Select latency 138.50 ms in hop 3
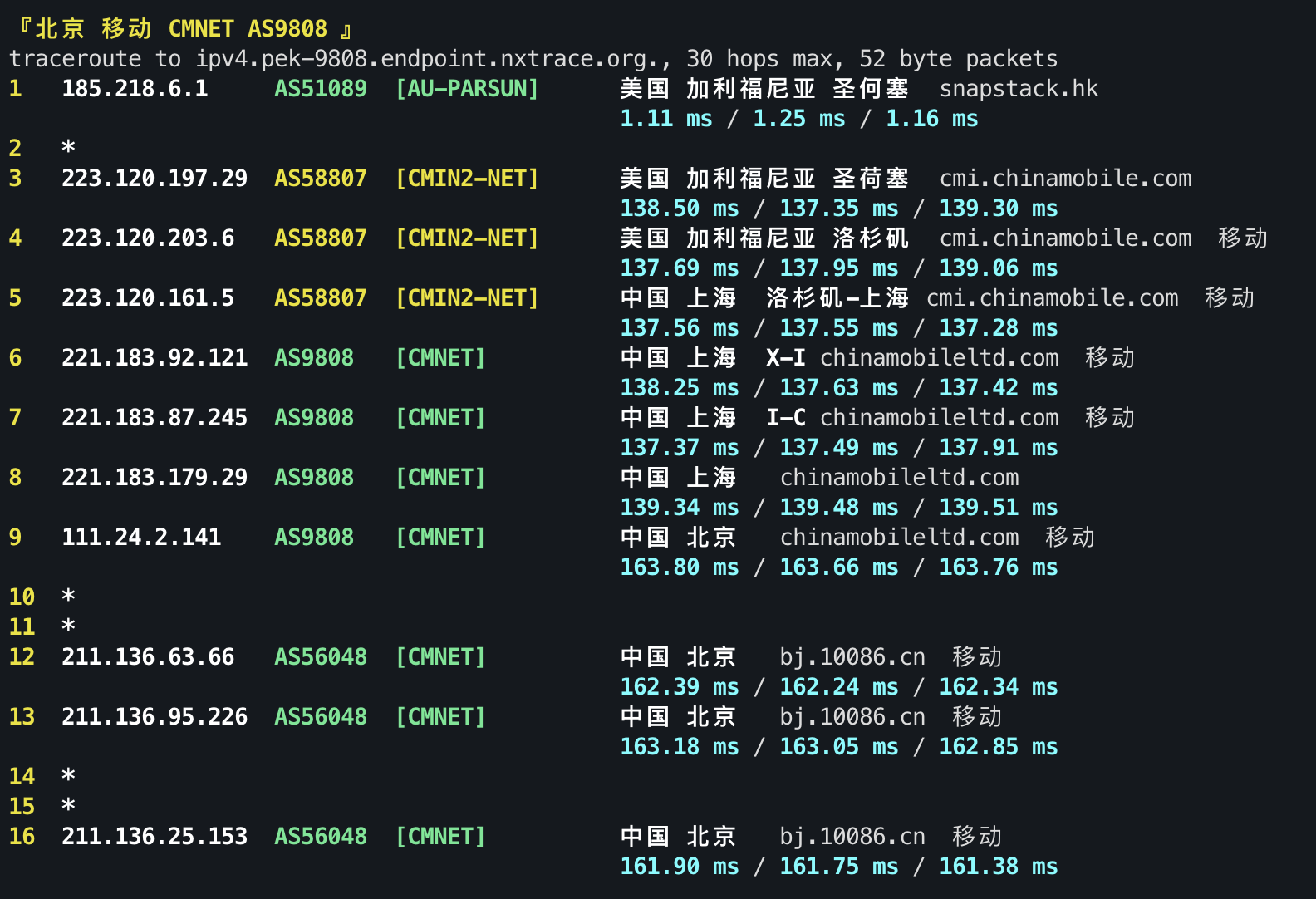The height and width of the screenshot is (899, 1316). pyautogui.click(x=680, y=209)
